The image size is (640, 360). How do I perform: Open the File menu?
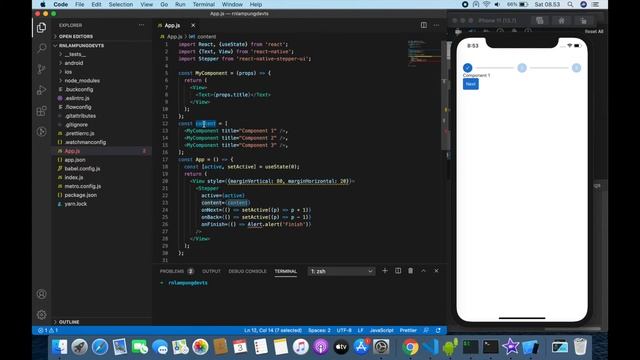click(x=80, y=4)
